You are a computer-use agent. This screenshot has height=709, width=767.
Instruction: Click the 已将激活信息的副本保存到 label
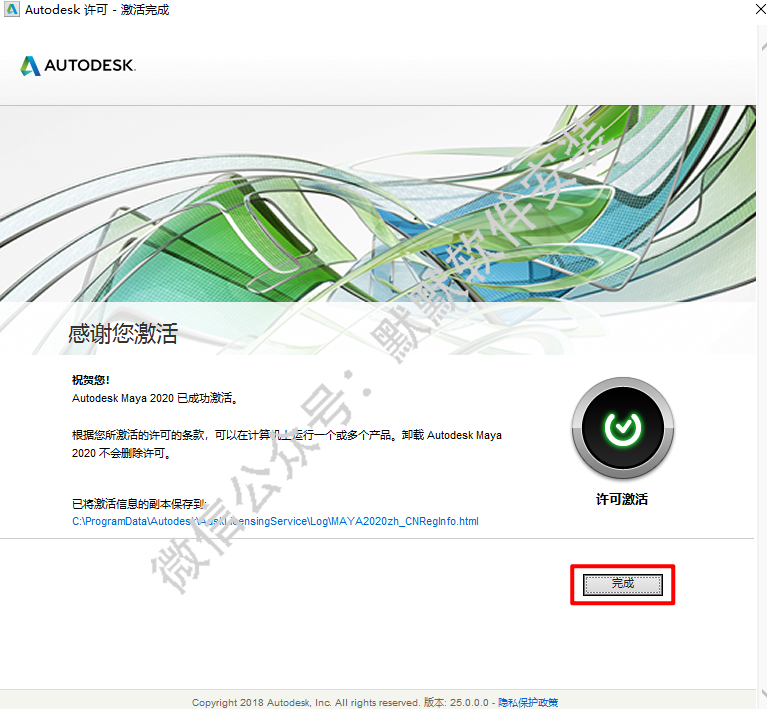click(138, 504)
